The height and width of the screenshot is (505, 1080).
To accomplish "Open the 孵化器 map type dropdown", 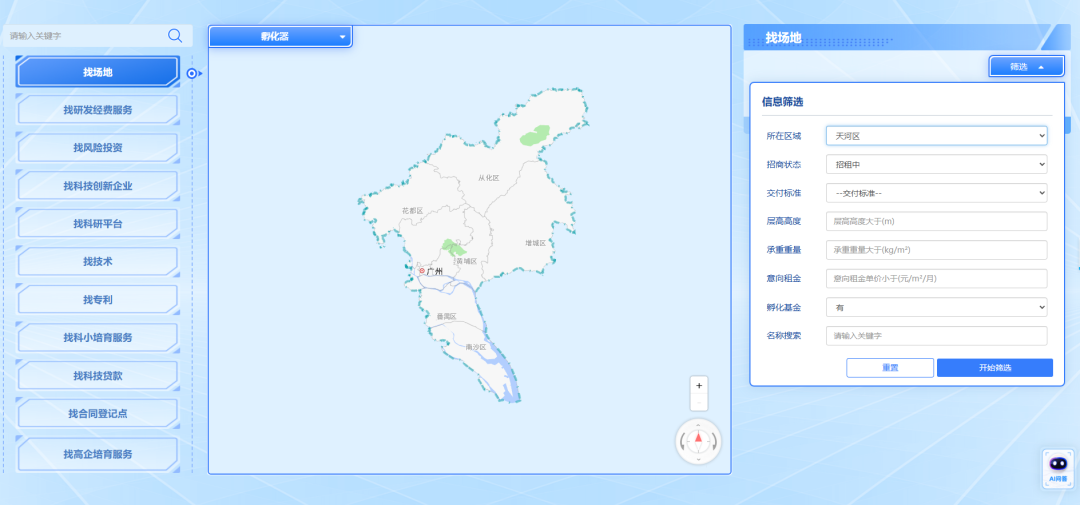I will (280, 37).
